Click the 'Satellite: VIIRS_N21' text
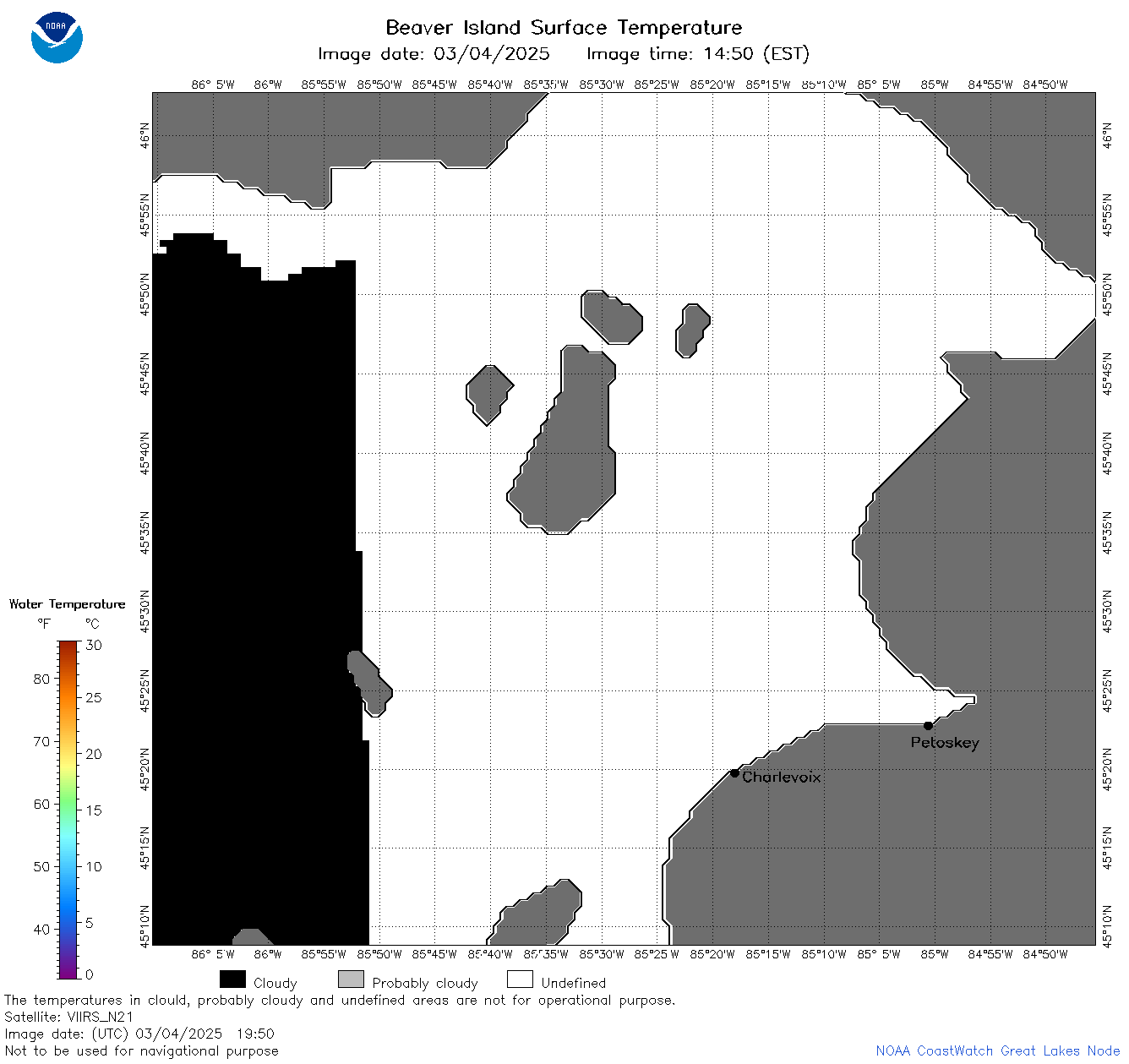Image resolution: width=1129 pixels, height=1064 pixels. click(x=69, y=1017)
